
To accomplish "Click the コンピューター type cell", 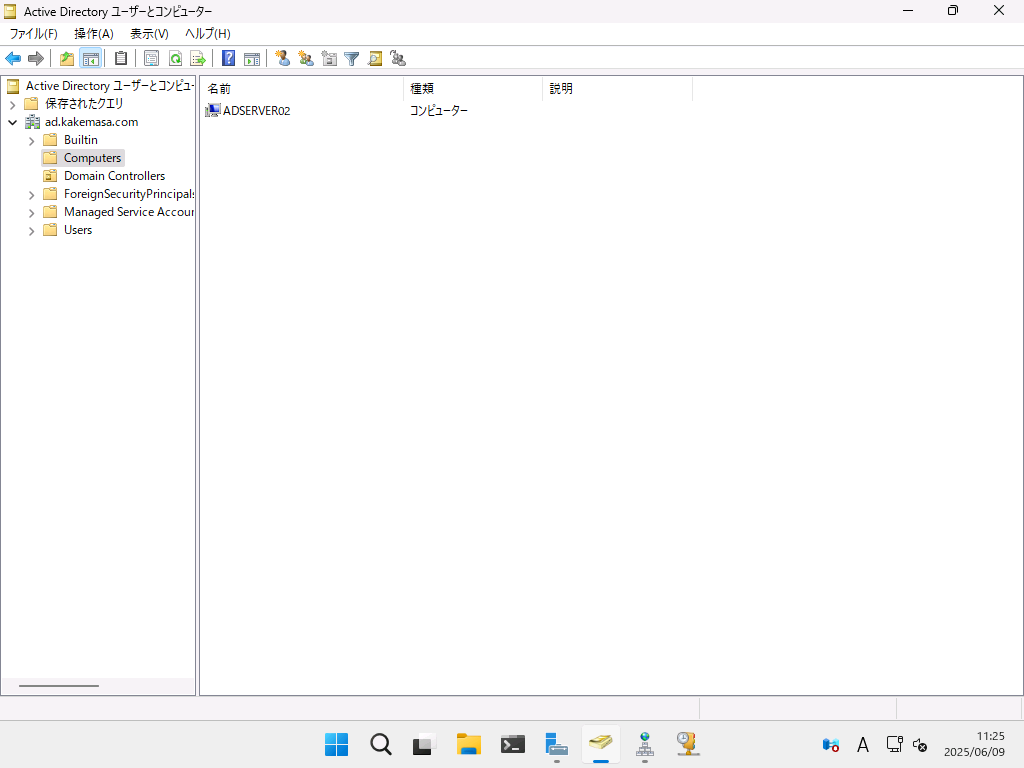I will [438, 110].
